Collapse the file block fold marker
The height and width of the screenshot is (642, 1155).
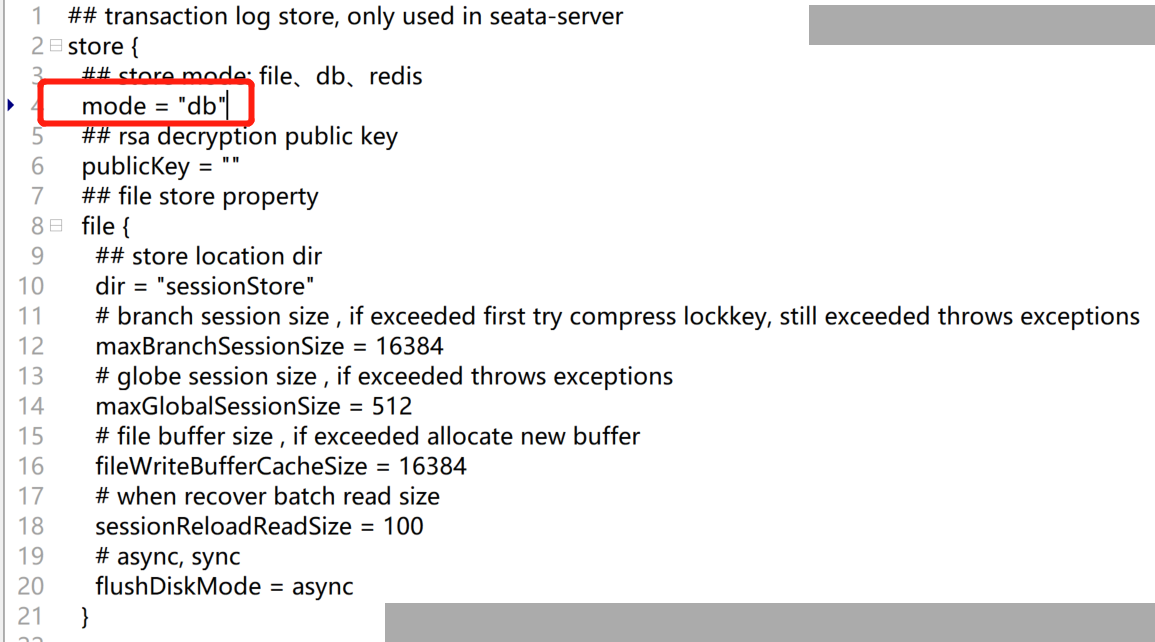coord(56,225)
